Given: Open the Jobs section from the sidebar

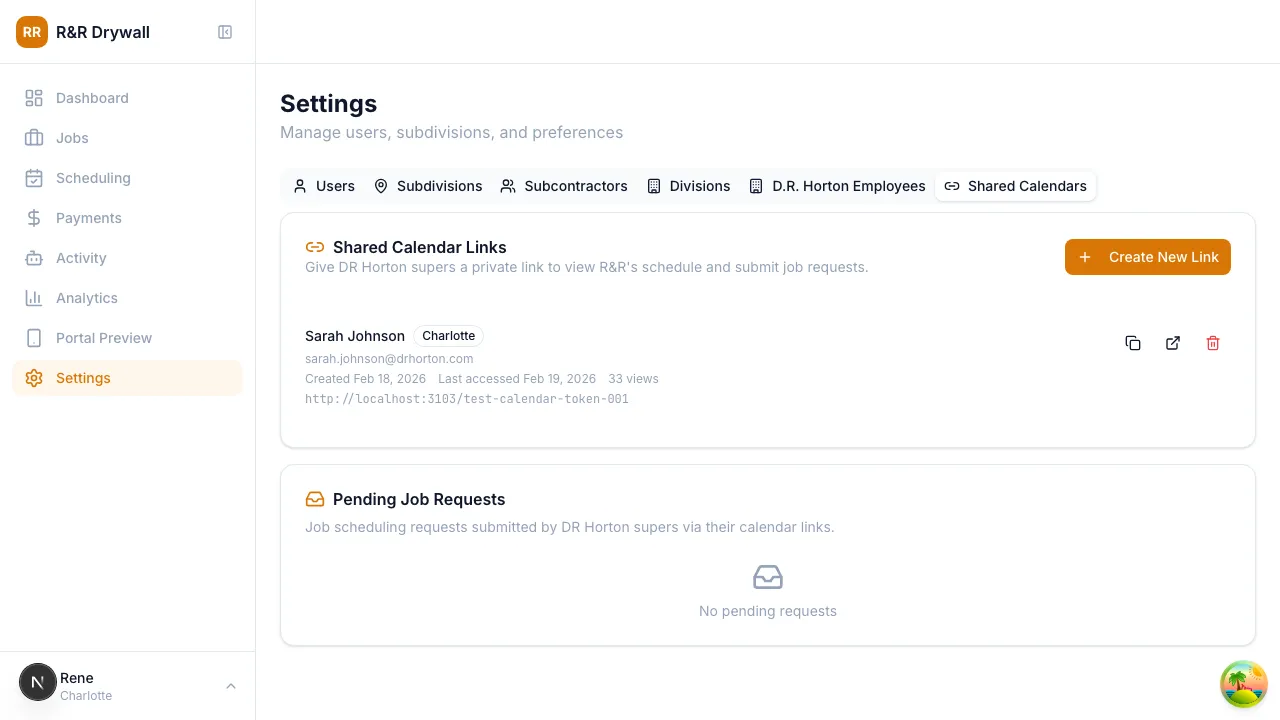Looking at the screenshot, I should [x=71, y=138].
